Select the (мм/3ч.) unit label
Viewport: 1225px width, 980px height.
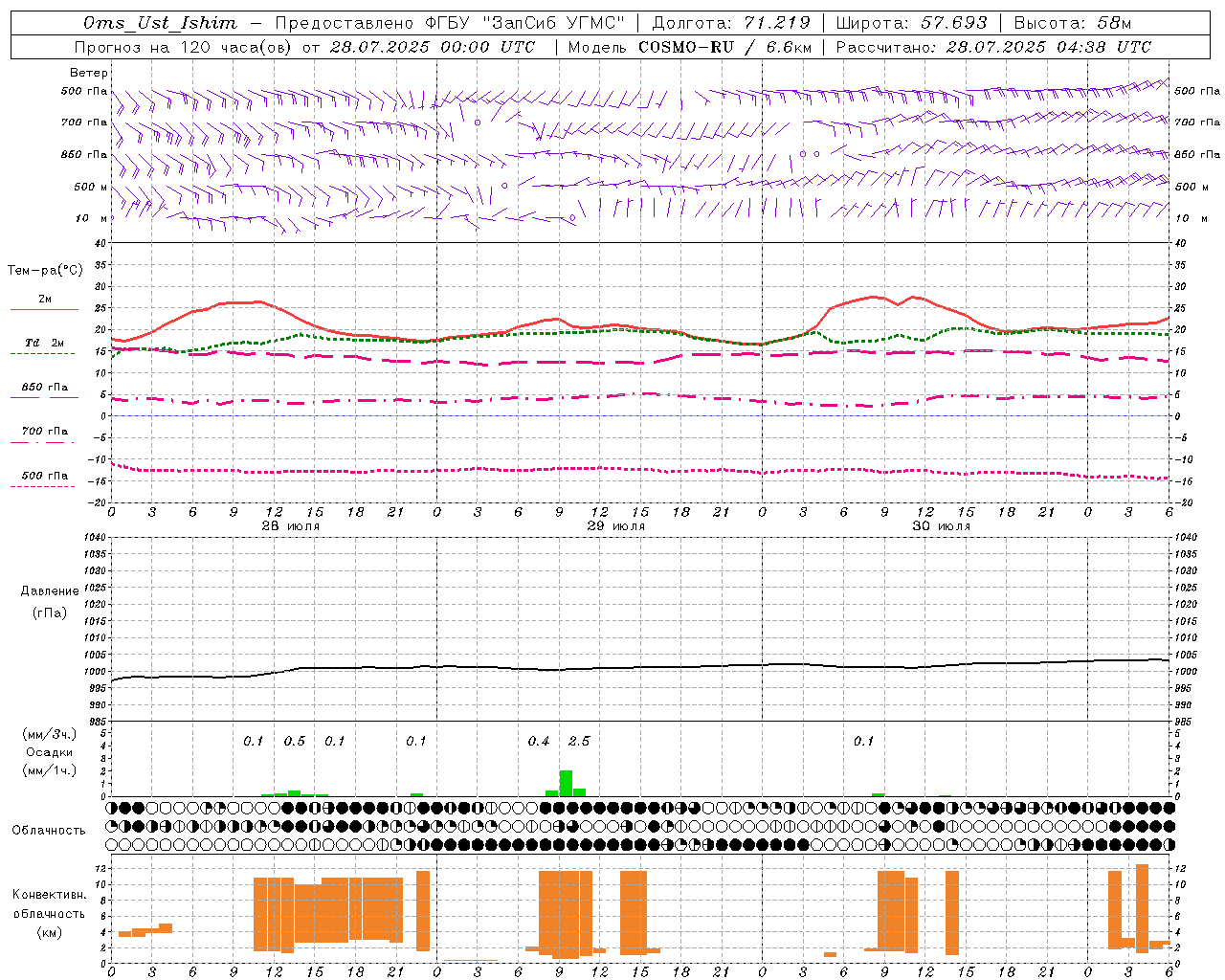(50, 734)
